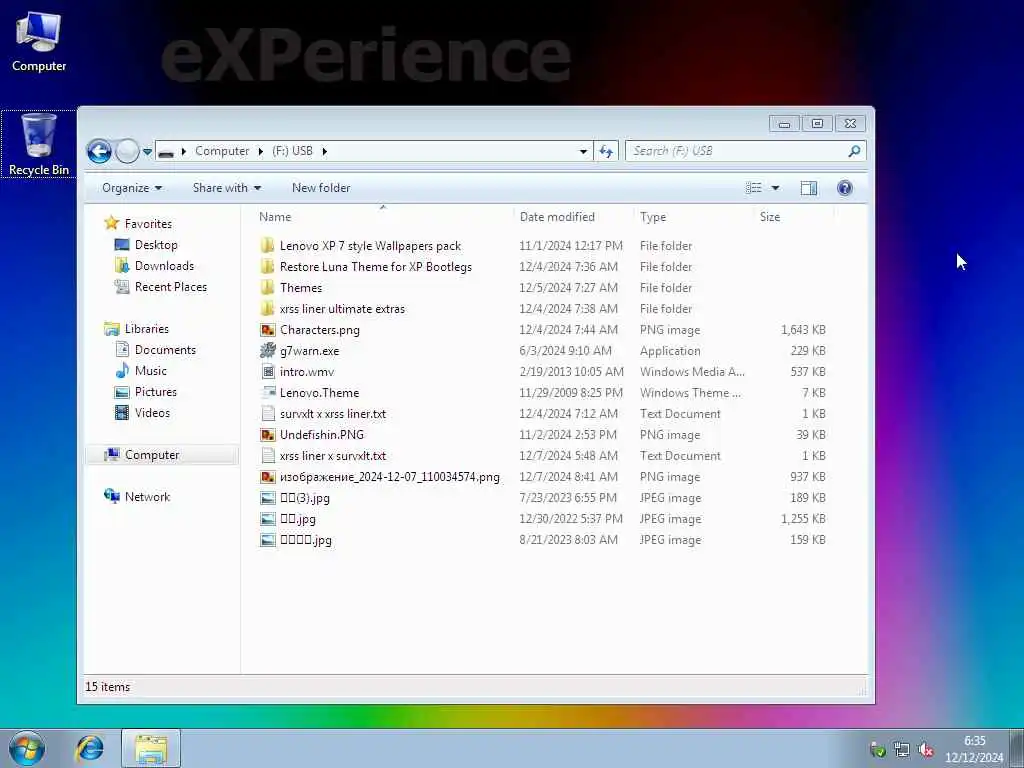Toggle the preview pane button
Viewport: 1024px width, 768px height.
808,188
